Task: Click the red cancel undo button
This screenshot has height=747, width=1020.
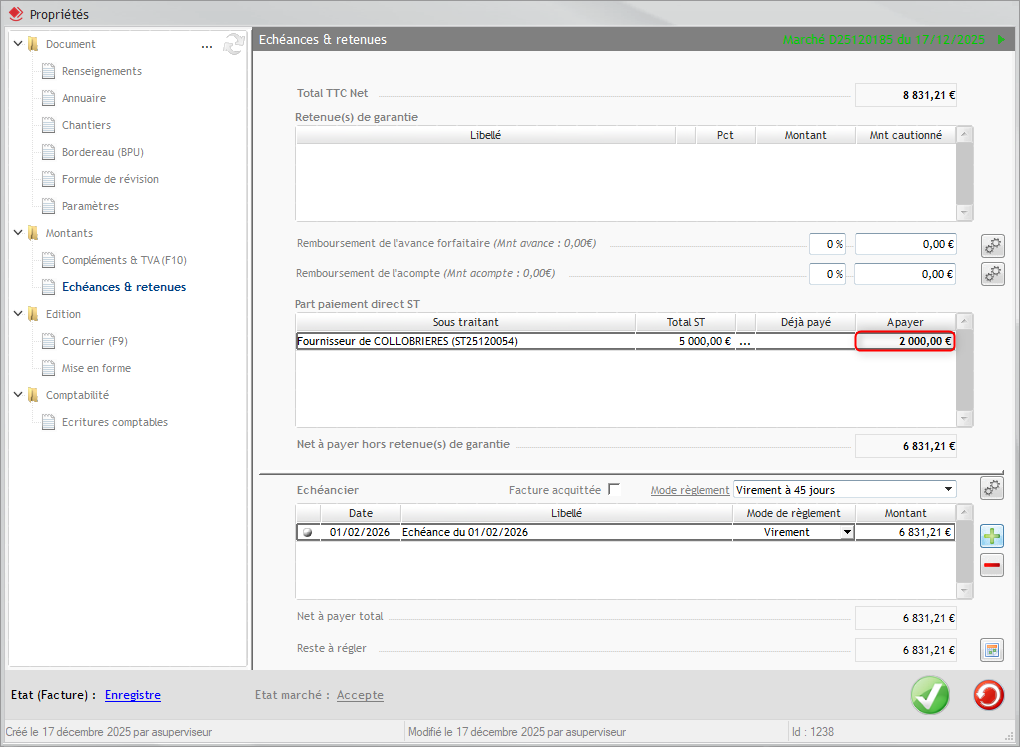Action: tap(988, 696)
